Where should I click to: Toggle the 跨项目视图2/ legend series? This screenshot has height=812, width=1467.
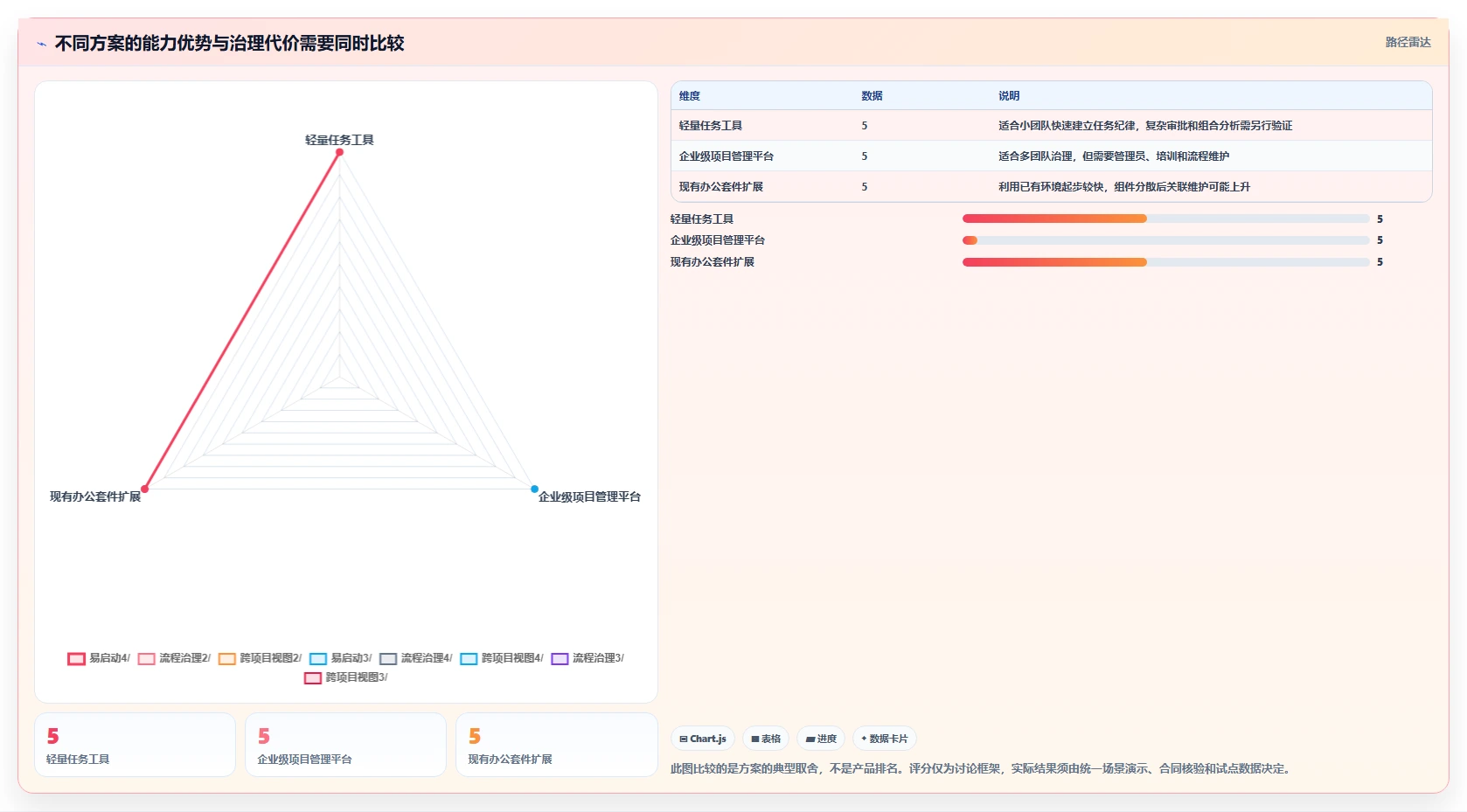[x=260, y=658]
